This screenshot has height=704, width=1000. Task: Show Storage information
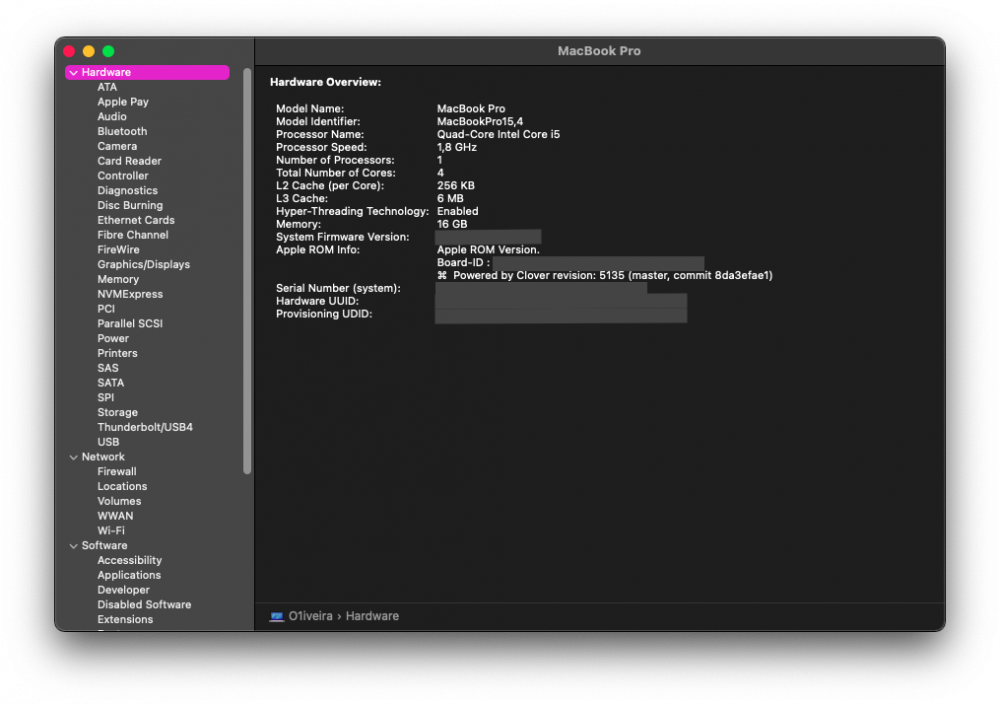117,413
